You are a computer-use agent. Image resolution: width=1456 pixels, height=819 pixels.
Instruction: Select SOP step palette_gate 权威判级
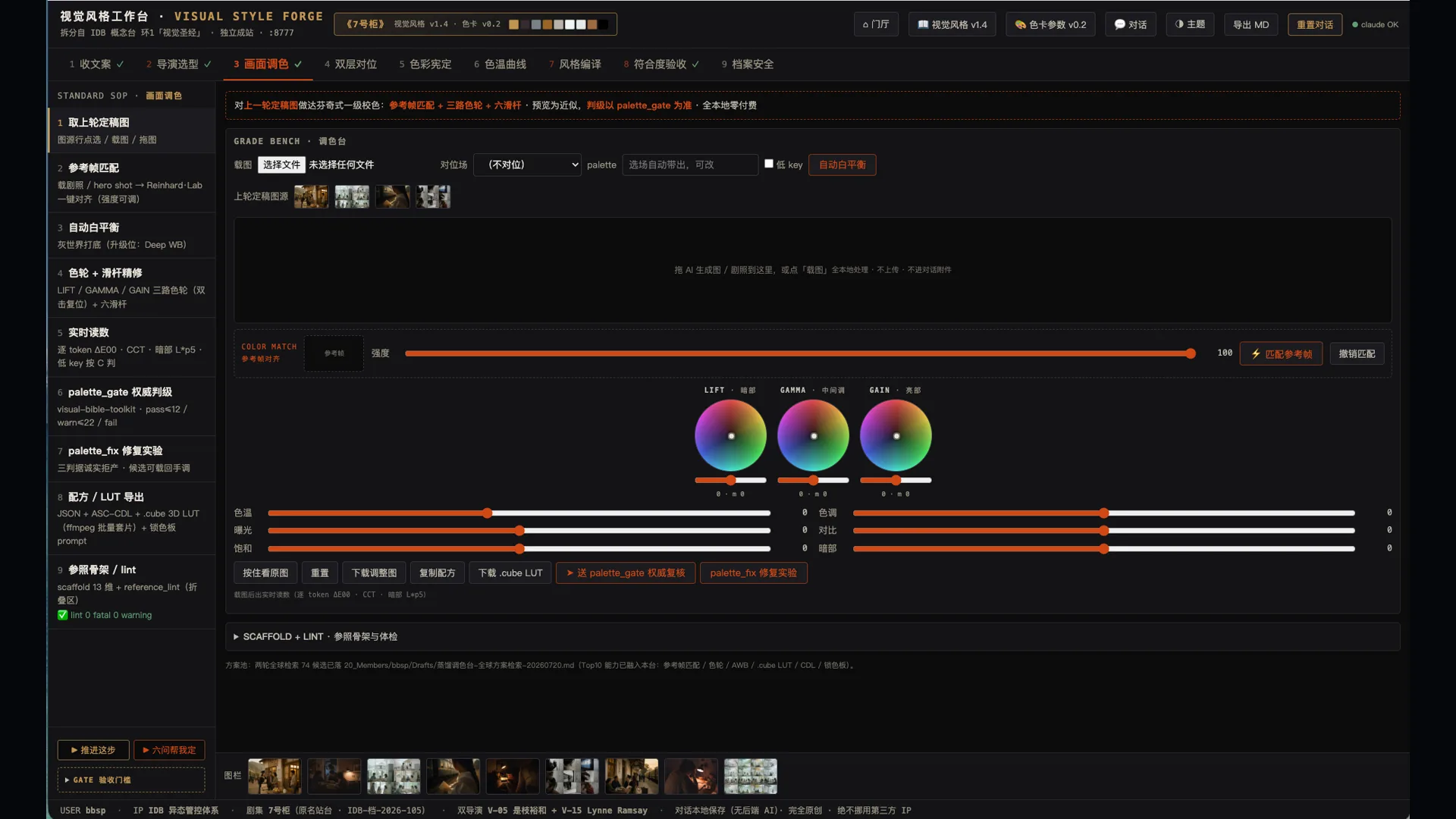[x=132, y=406]
